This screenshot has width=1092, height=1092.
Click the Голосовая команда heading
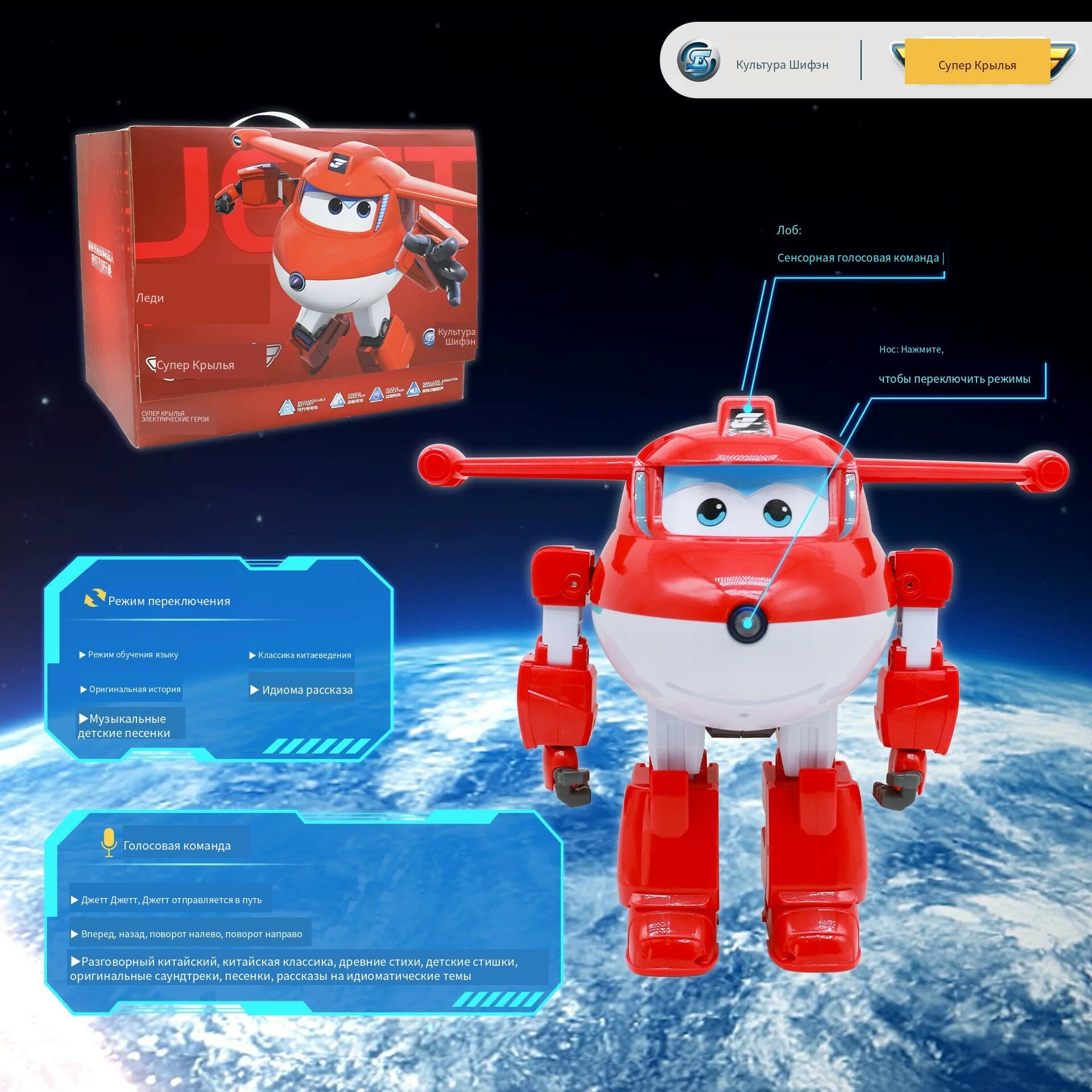click(177, 846)
